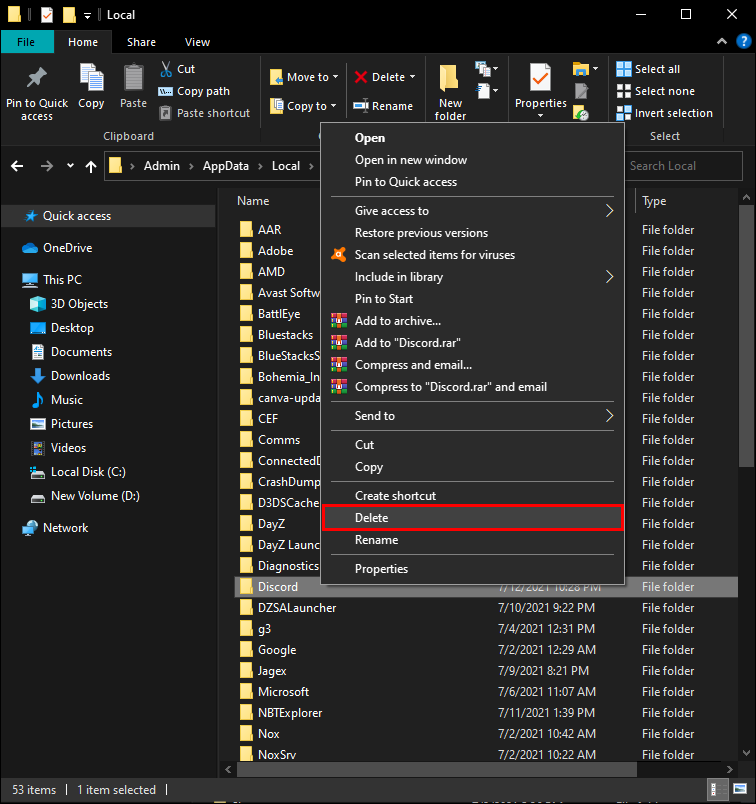Image resolution: width=756 pixels, height=804 pixels.
Task: Click the Copy icon in ribbon
Action: click(x=91, y=78)
